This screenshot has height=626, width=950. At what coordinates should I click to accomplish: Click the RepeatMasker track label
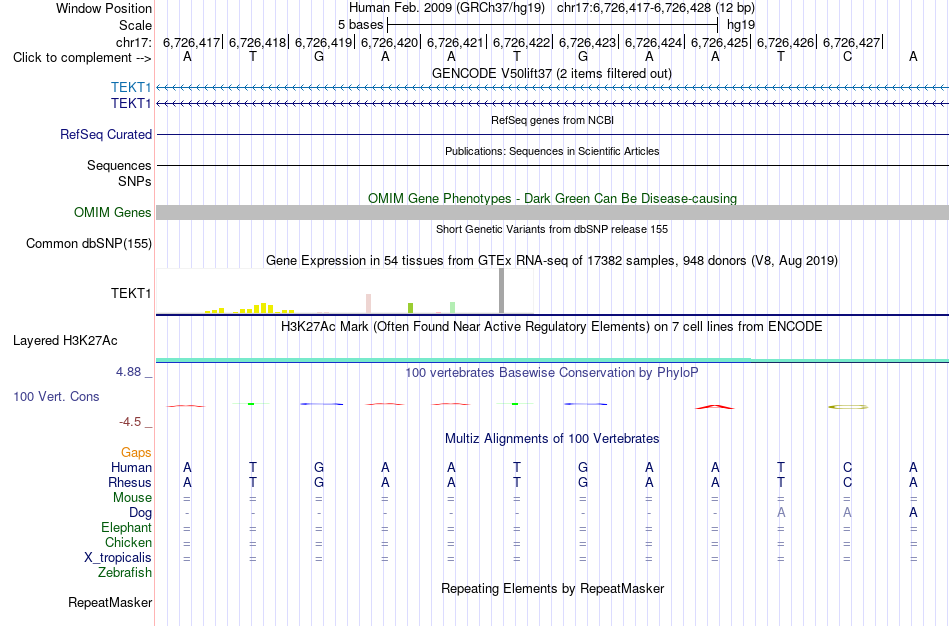pyautogui.click(x=110, y=602)
